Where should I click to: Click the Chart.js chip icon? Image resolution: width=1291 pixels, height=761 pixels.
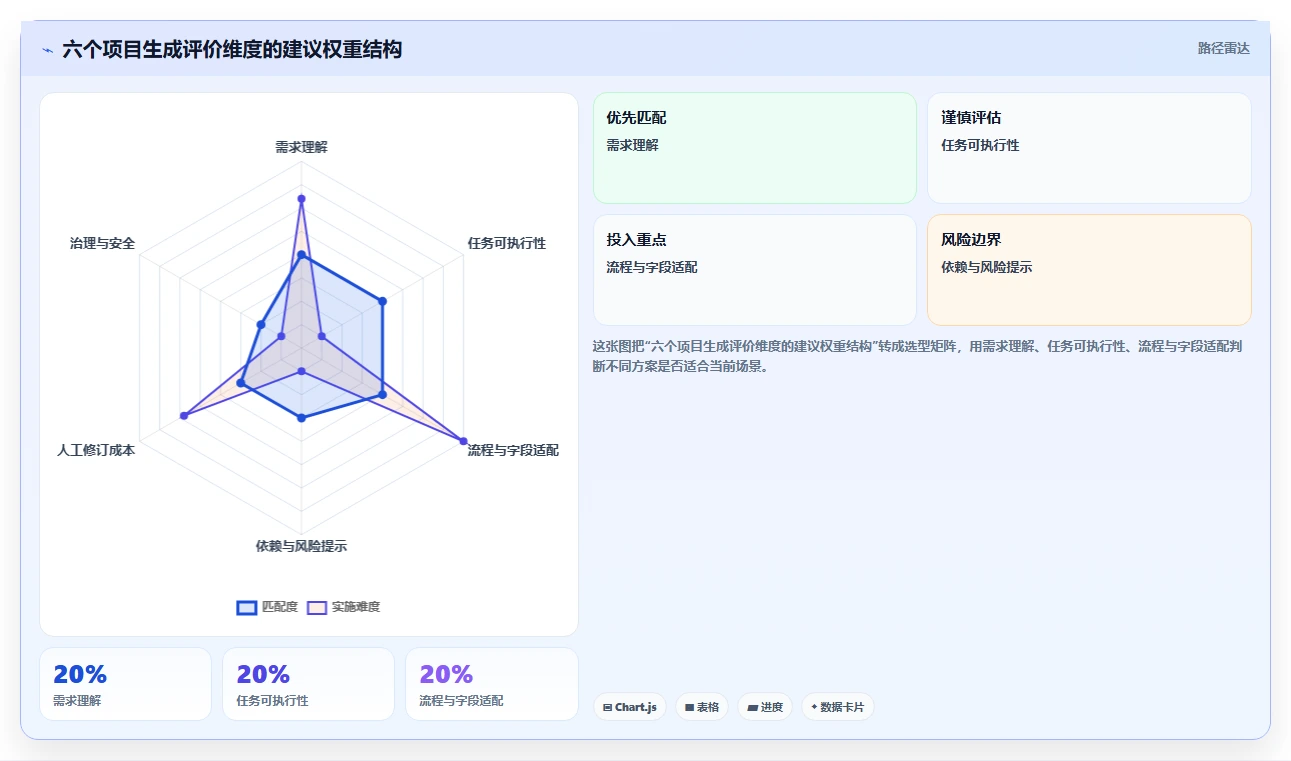[x=607, y=707]
